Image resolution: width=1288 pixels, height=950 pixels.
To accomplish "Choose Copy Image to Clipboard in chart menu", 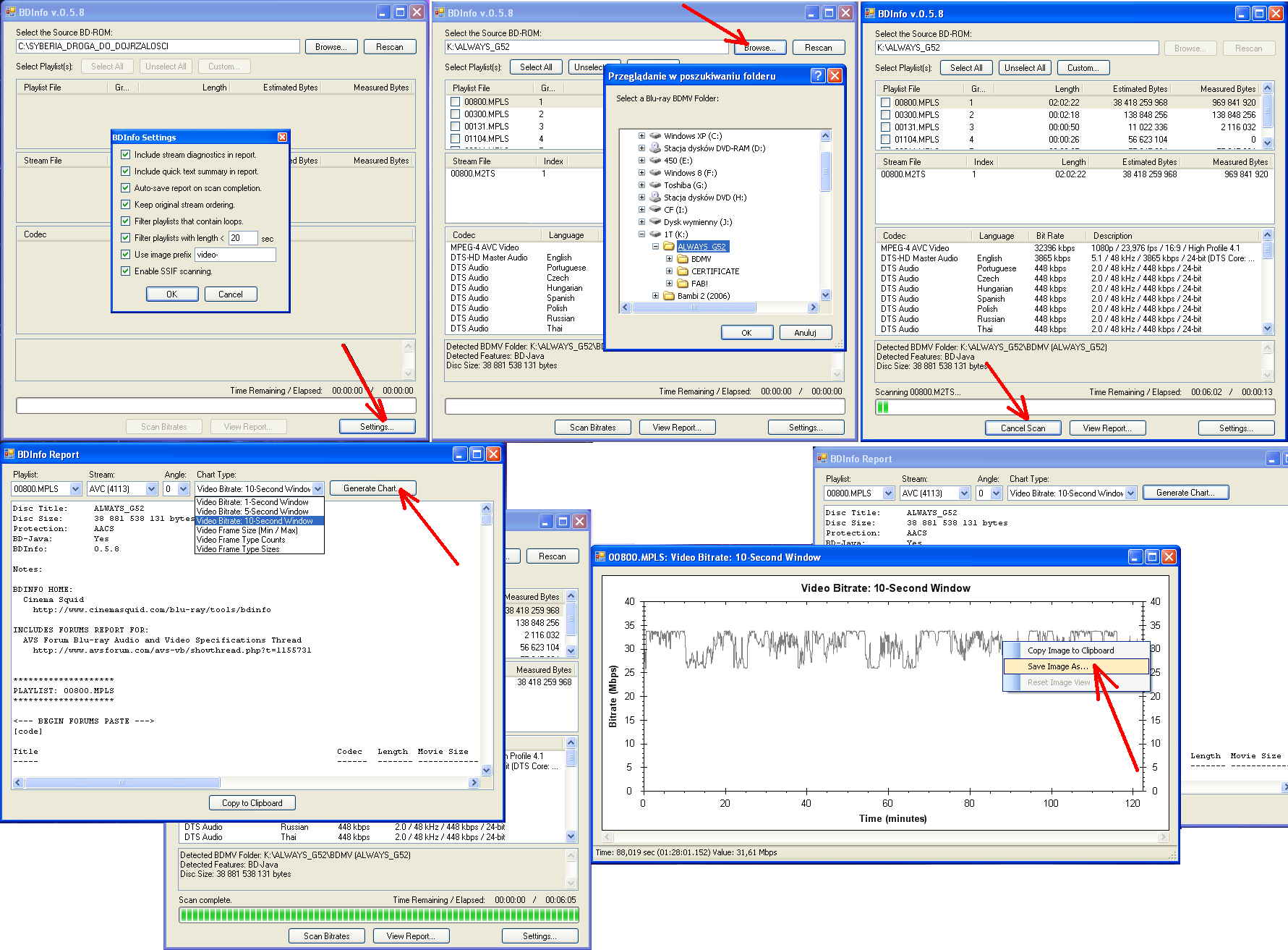I will click(x=1075, y=650).
